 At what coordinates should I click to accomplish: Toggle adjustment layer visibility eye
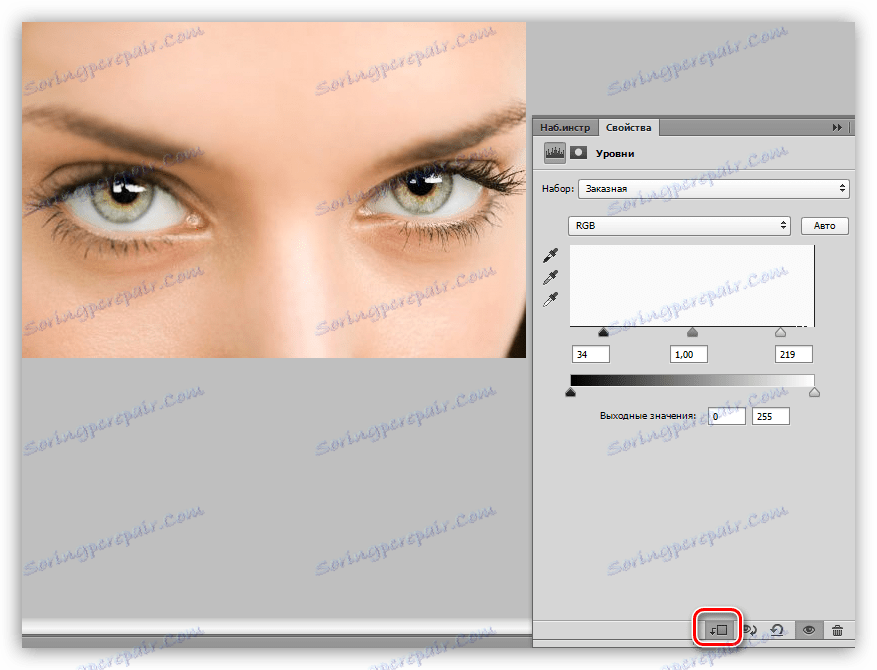point(809,630)
